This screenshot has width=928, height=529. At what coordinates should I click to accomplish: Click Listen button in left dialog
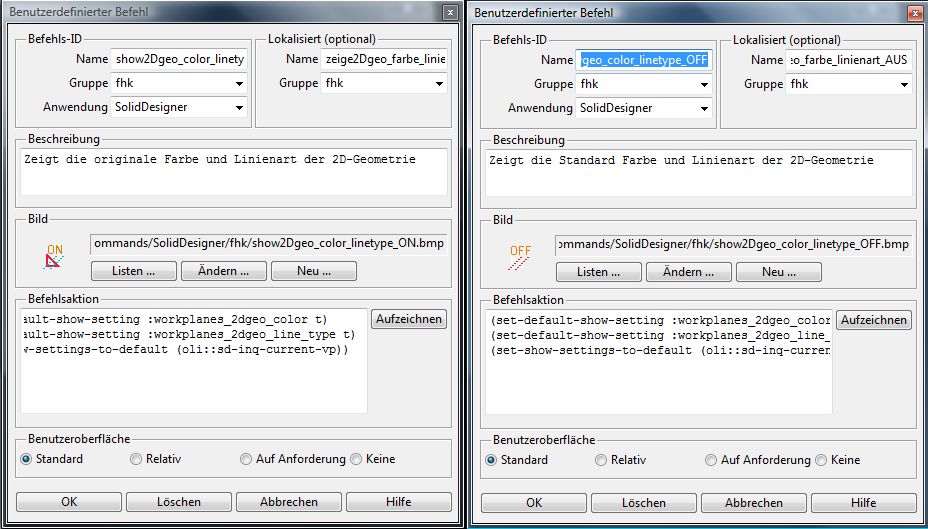(x=134, y=271)
